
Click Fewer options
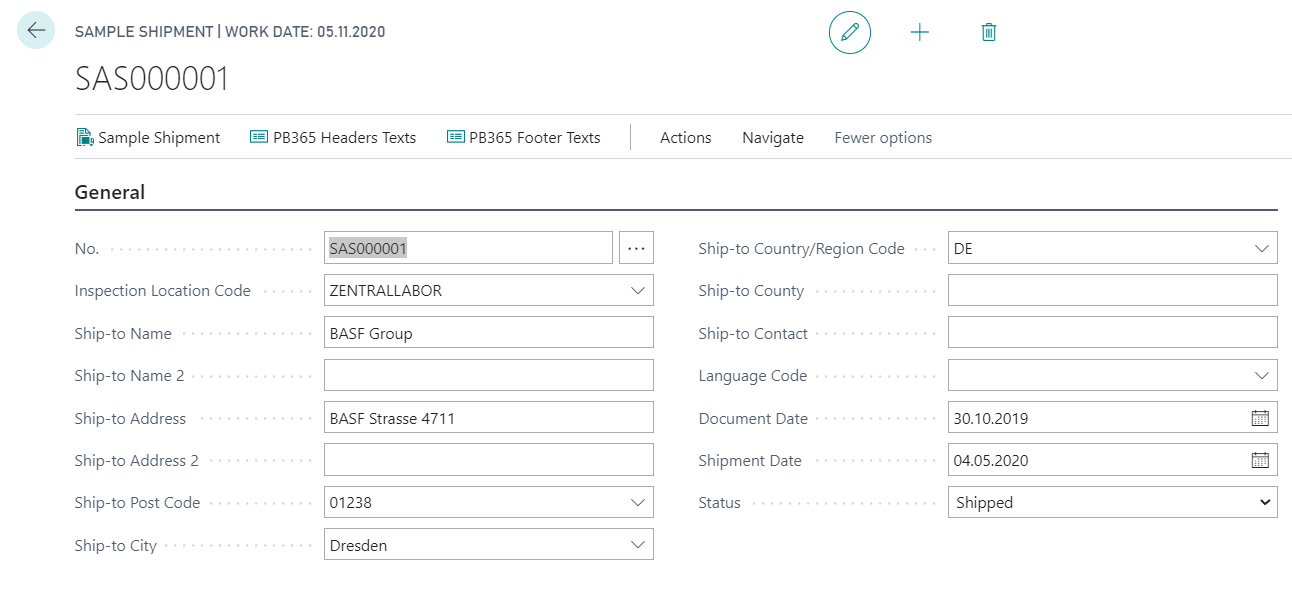pyautogui.click(x=883, y=138)
